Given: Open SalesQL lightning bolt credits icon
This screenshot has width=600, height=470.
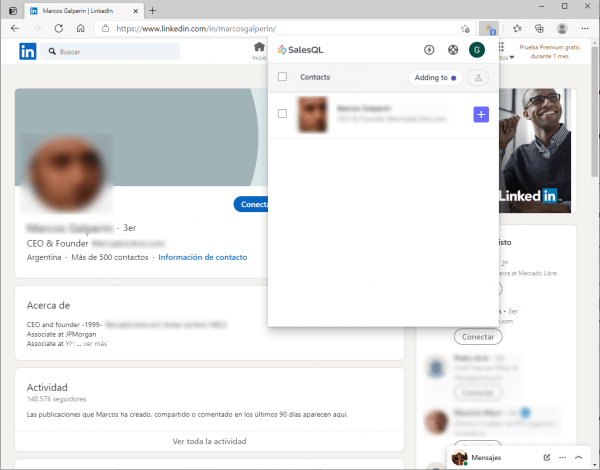Looking at the screenshot, I should (x=429, y=50).
